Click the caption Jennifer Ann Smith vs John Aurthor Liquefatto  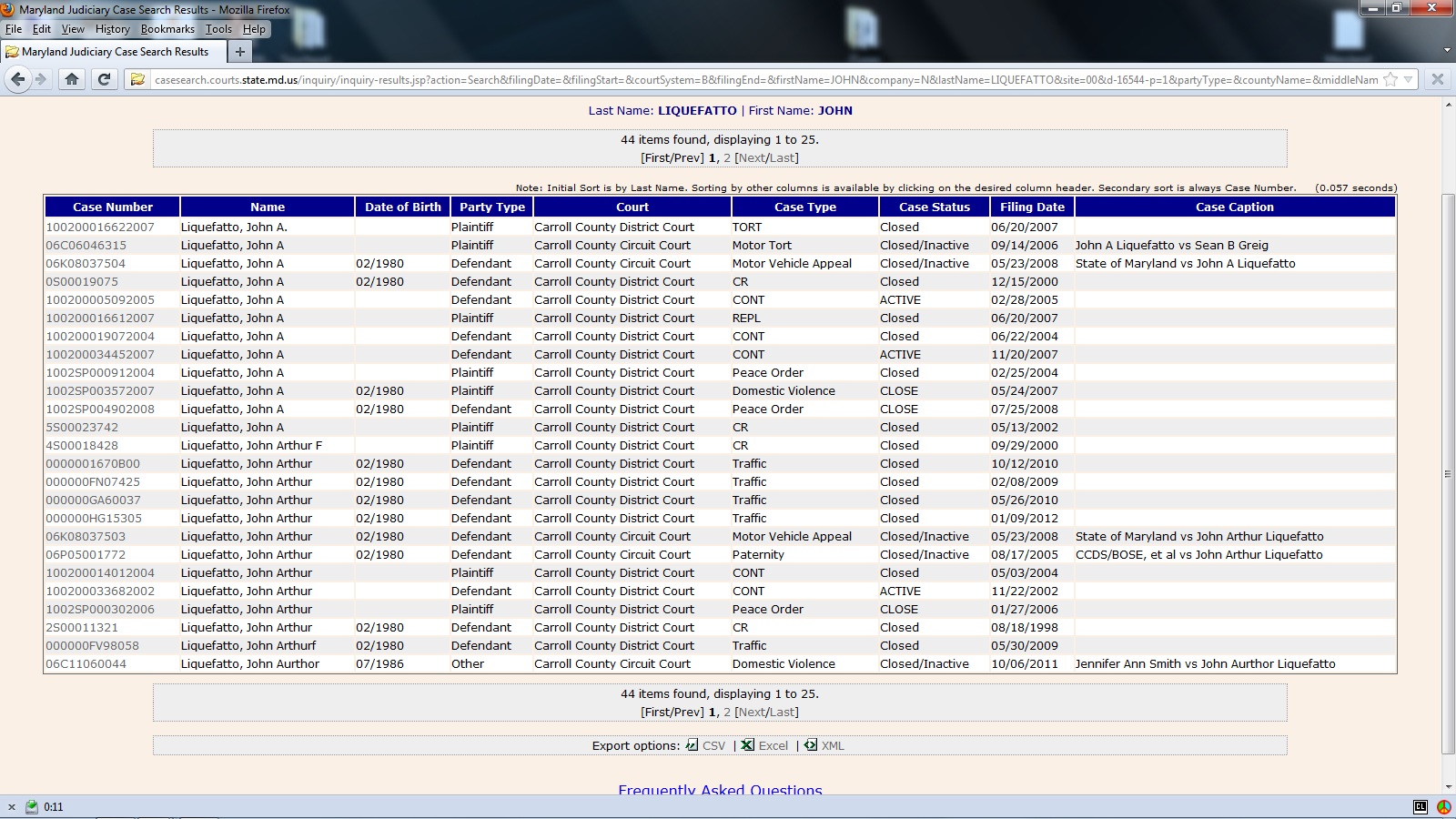1205,663
